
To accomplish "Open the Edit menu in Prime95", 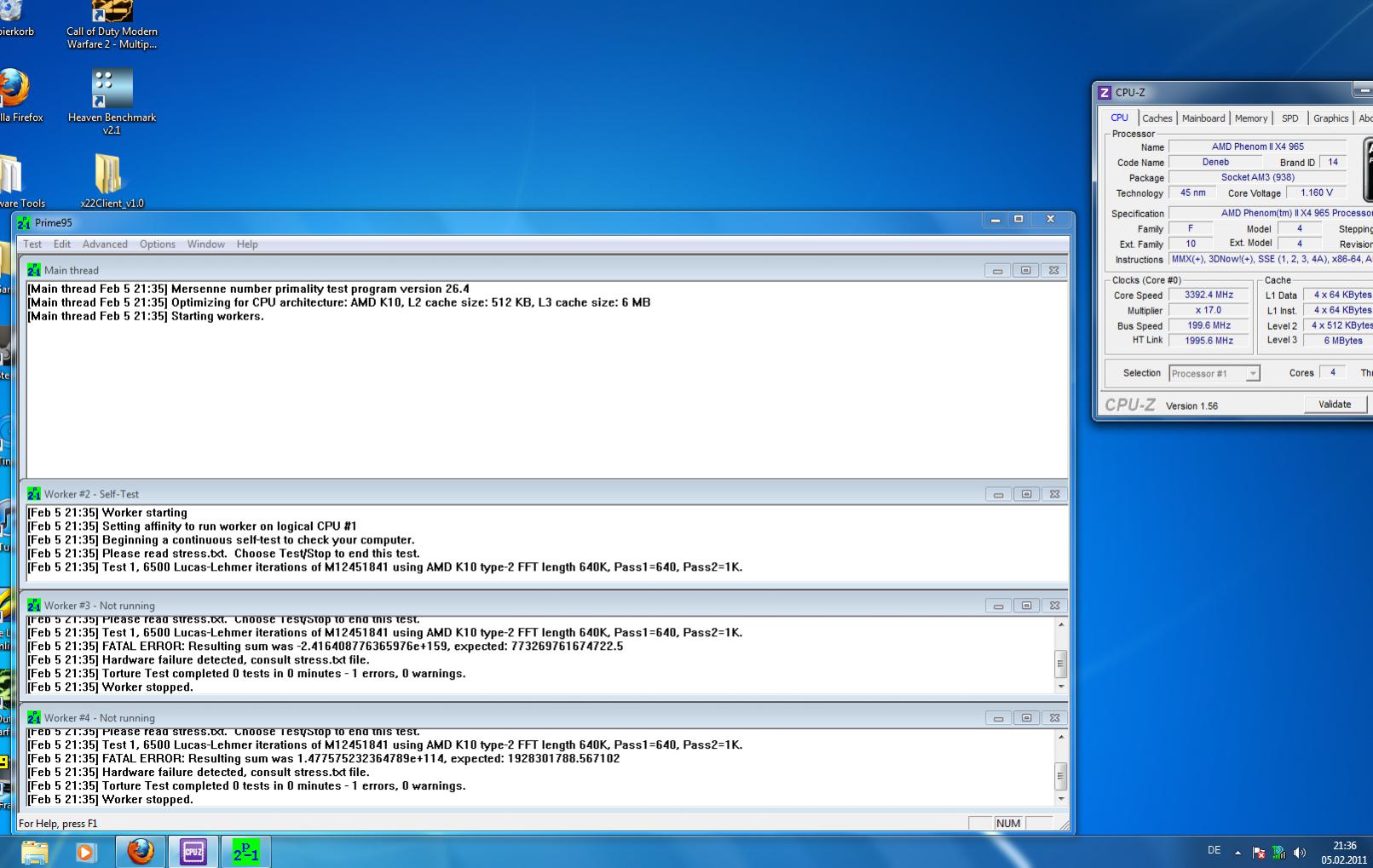I will click(62, 244).
